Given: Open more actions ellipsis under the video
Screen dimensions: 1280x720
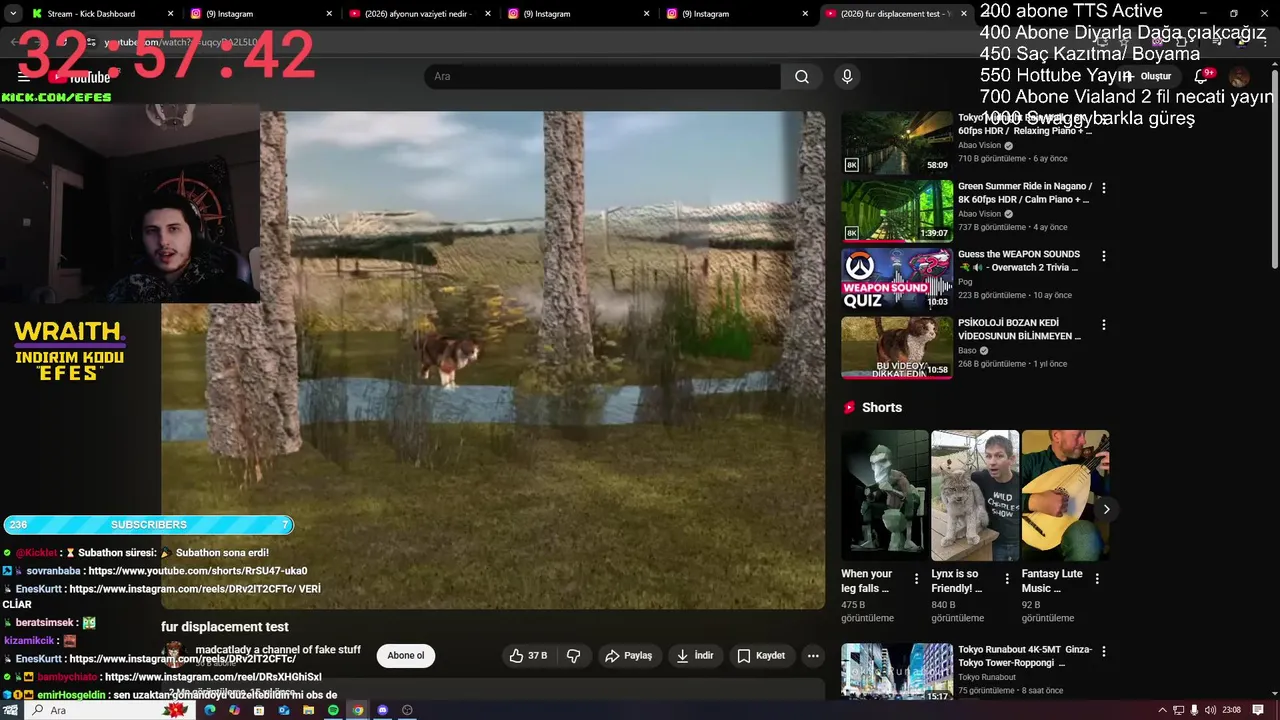Looking at the screenshot, I should [813, 656].
